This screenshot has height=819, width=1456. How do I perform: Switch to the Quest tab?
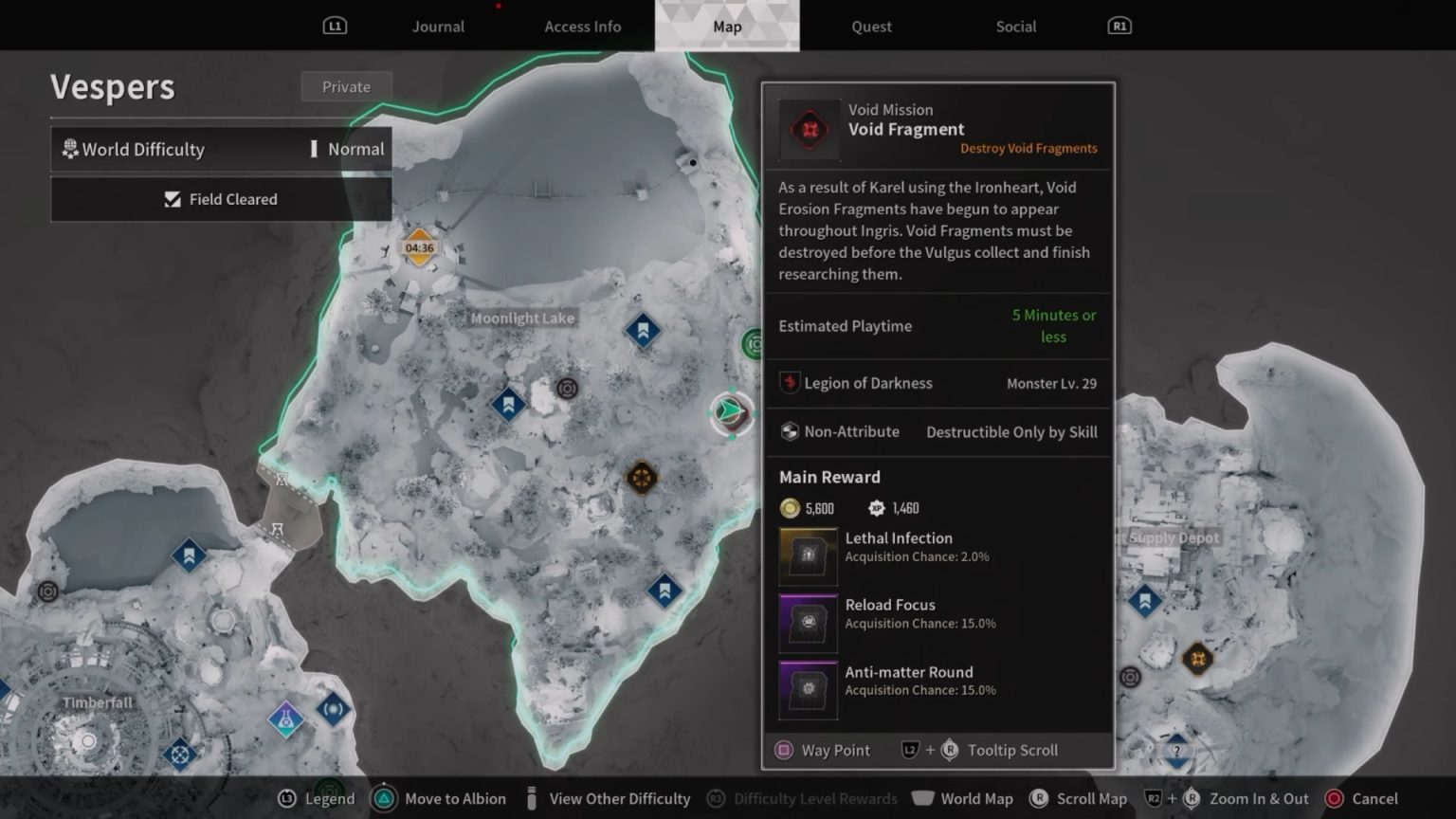(x=871, y=27)
